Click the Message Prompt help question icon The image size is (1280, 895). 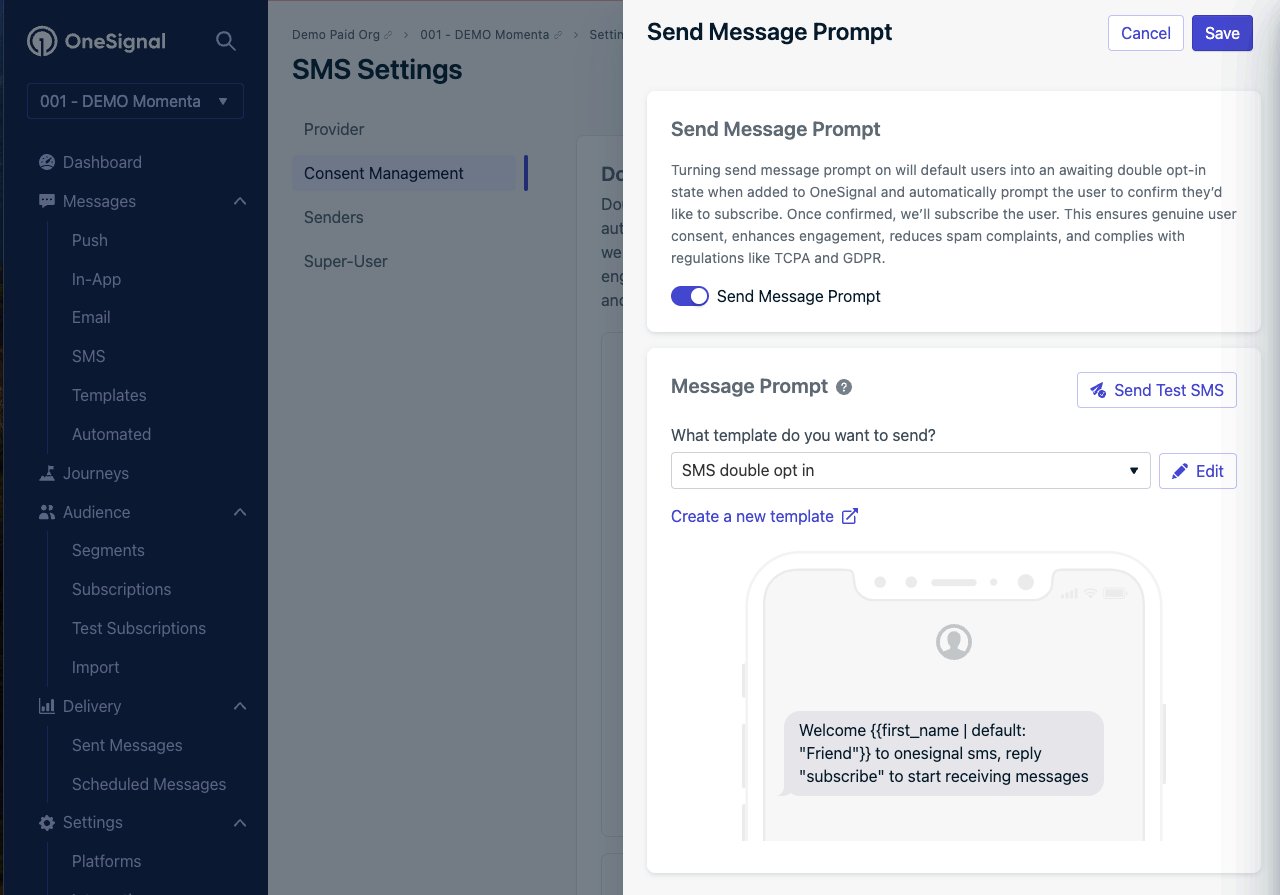coord(844,387)
